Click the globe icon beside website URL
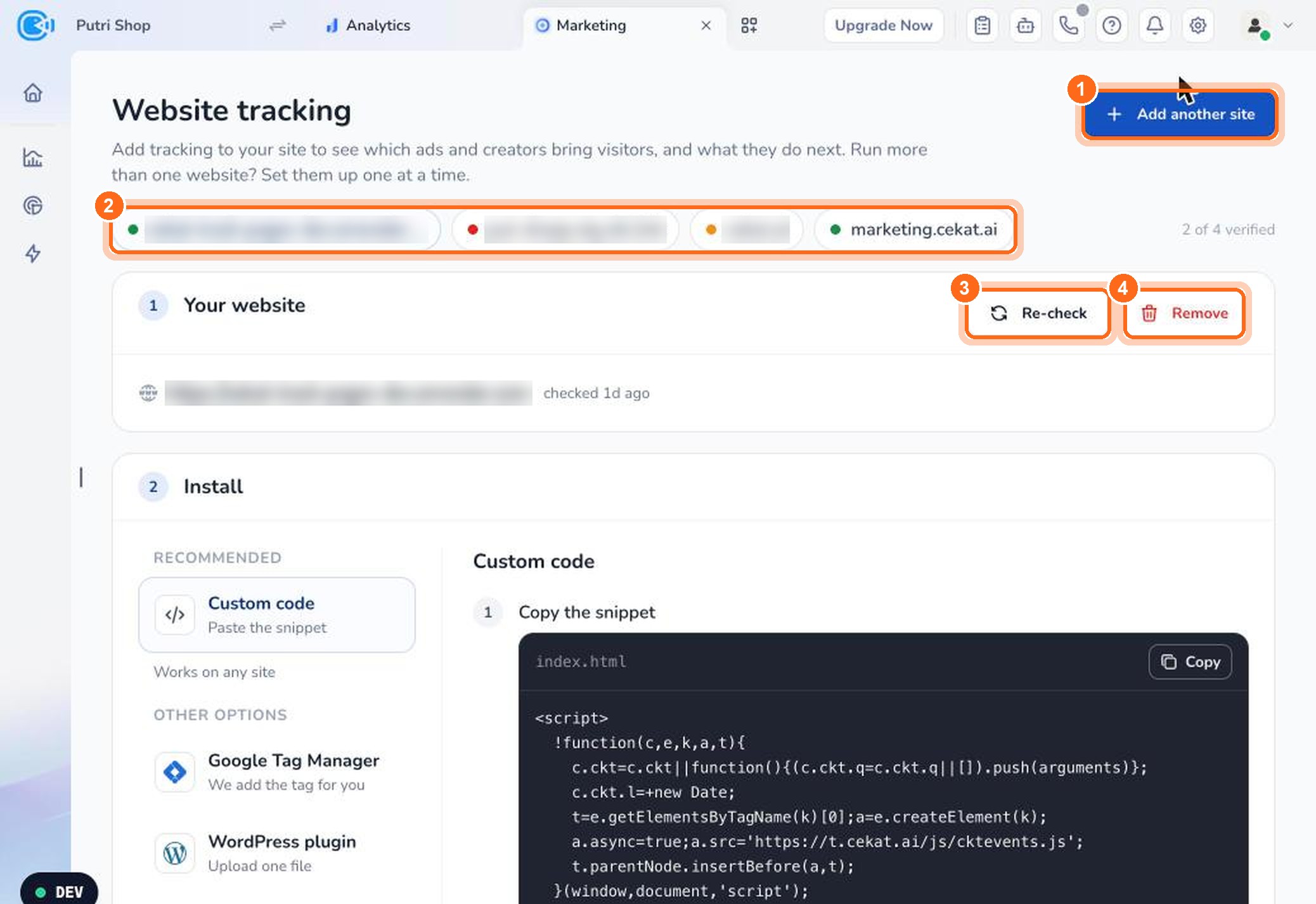Image resolution: width=1316 pixels, height=904 pixels. coord(148,393)
